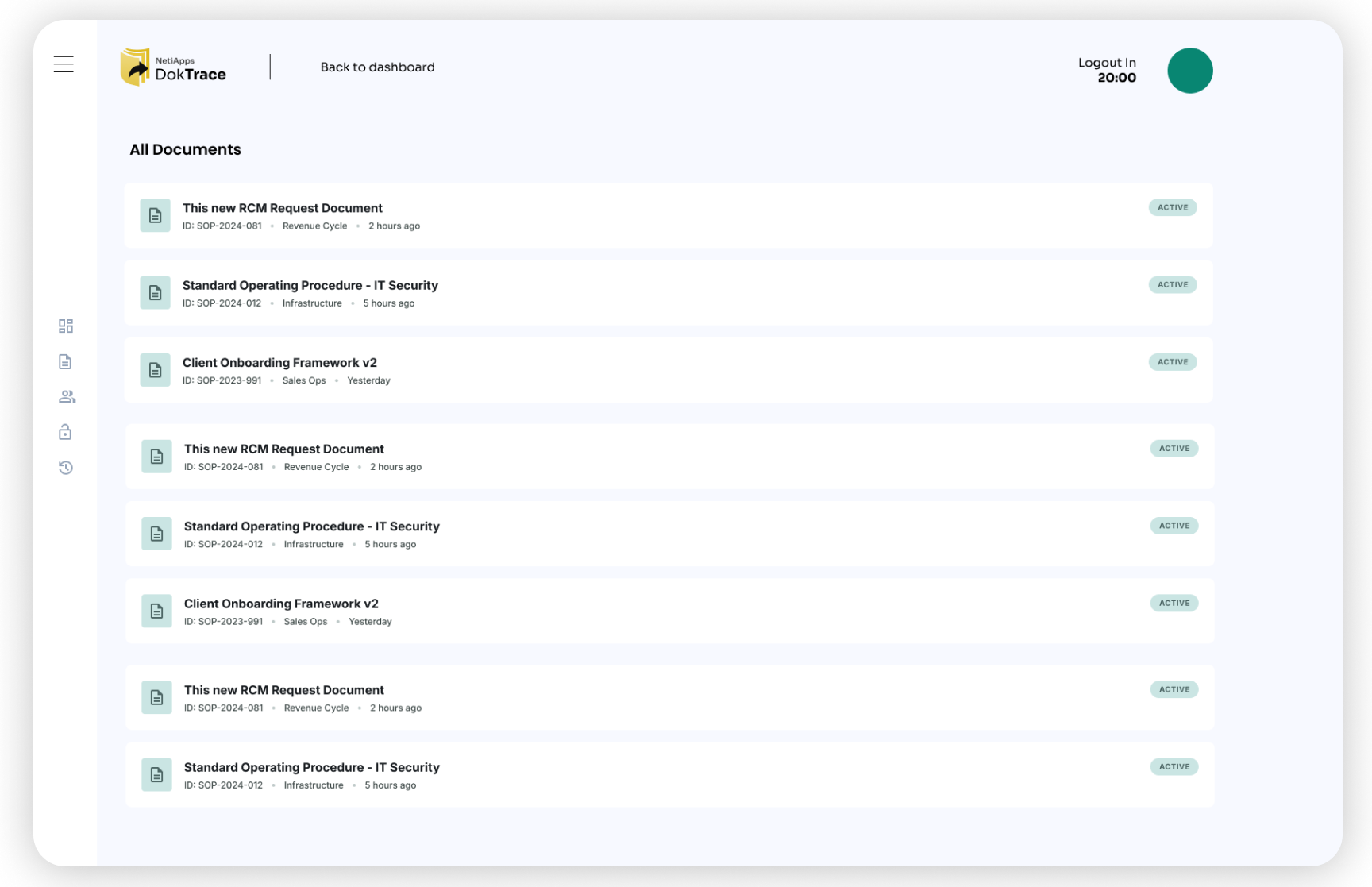
Task: Open first This new RCM Request Document
Action: click(x=283, y=208)
